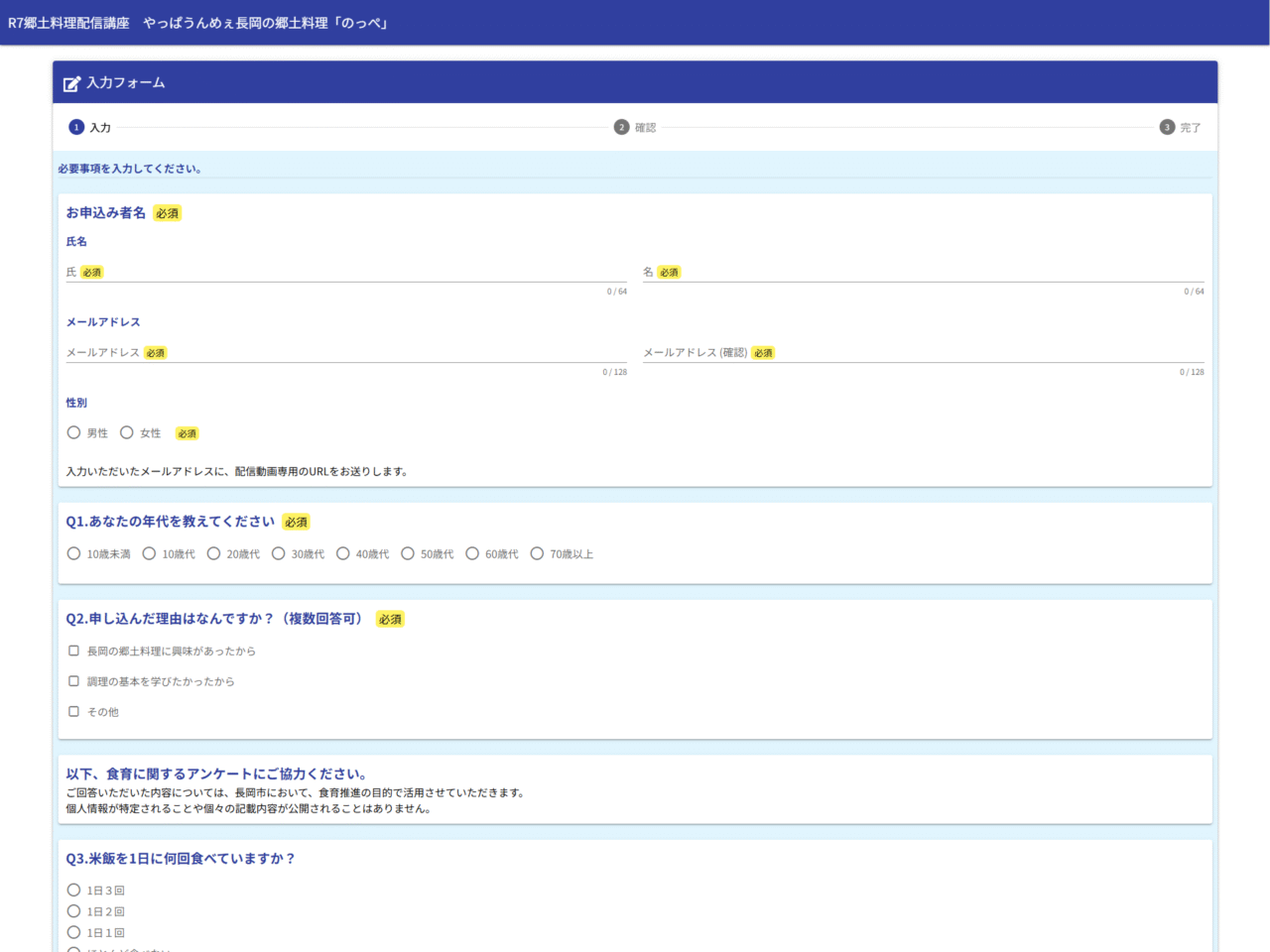Image resolution: width=1270 pixels, height=952 pixels.
Task: Select 1日2回 rice frequency option
Action: [74, 911]
